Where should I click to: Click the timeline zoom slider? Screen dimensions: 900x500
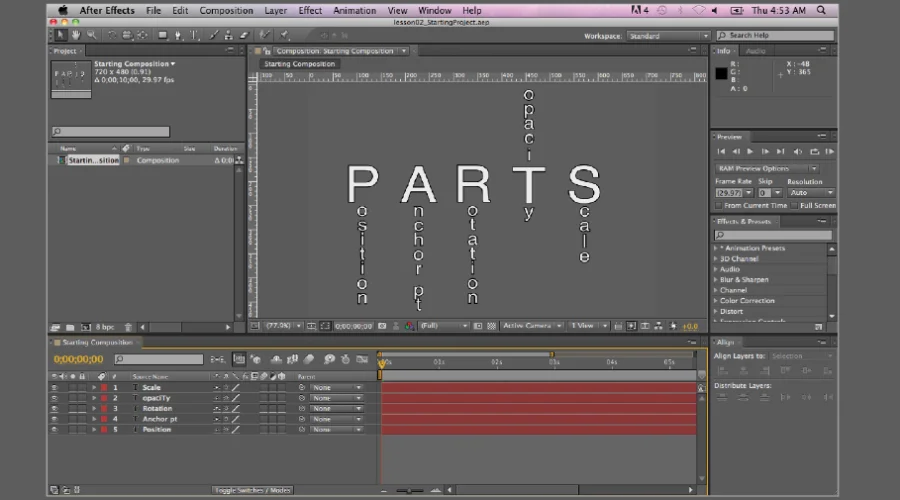[410, 491]
